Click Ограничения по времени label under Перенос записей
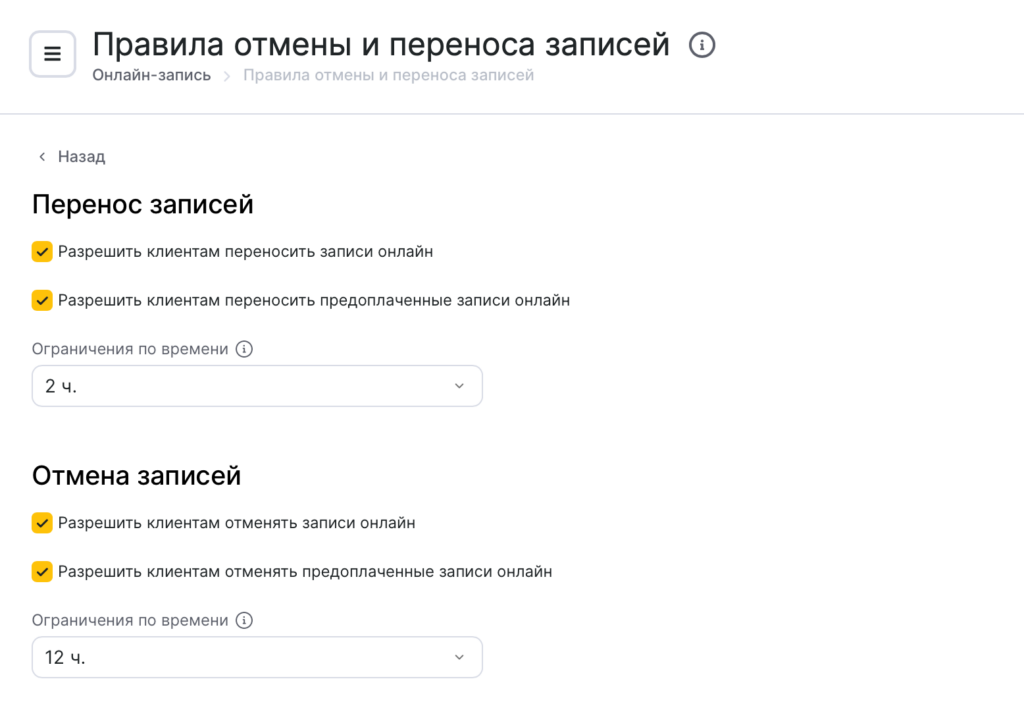This screenshot has width=1024, height=702. [130, 350]
